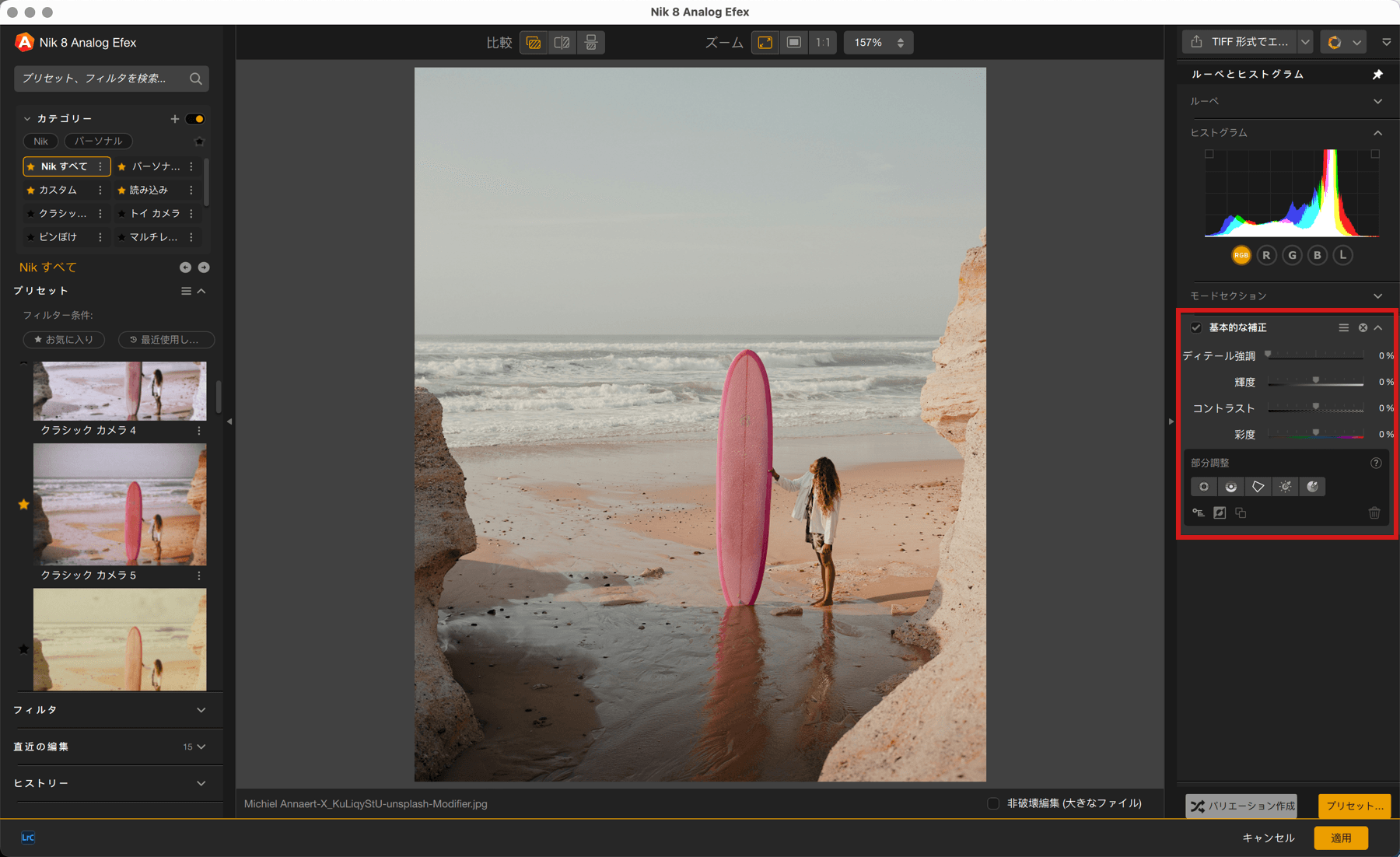The height and width of the screenshot is (857, 1400).
Task: Click the fill-view zoom icon
Action: 794,43
